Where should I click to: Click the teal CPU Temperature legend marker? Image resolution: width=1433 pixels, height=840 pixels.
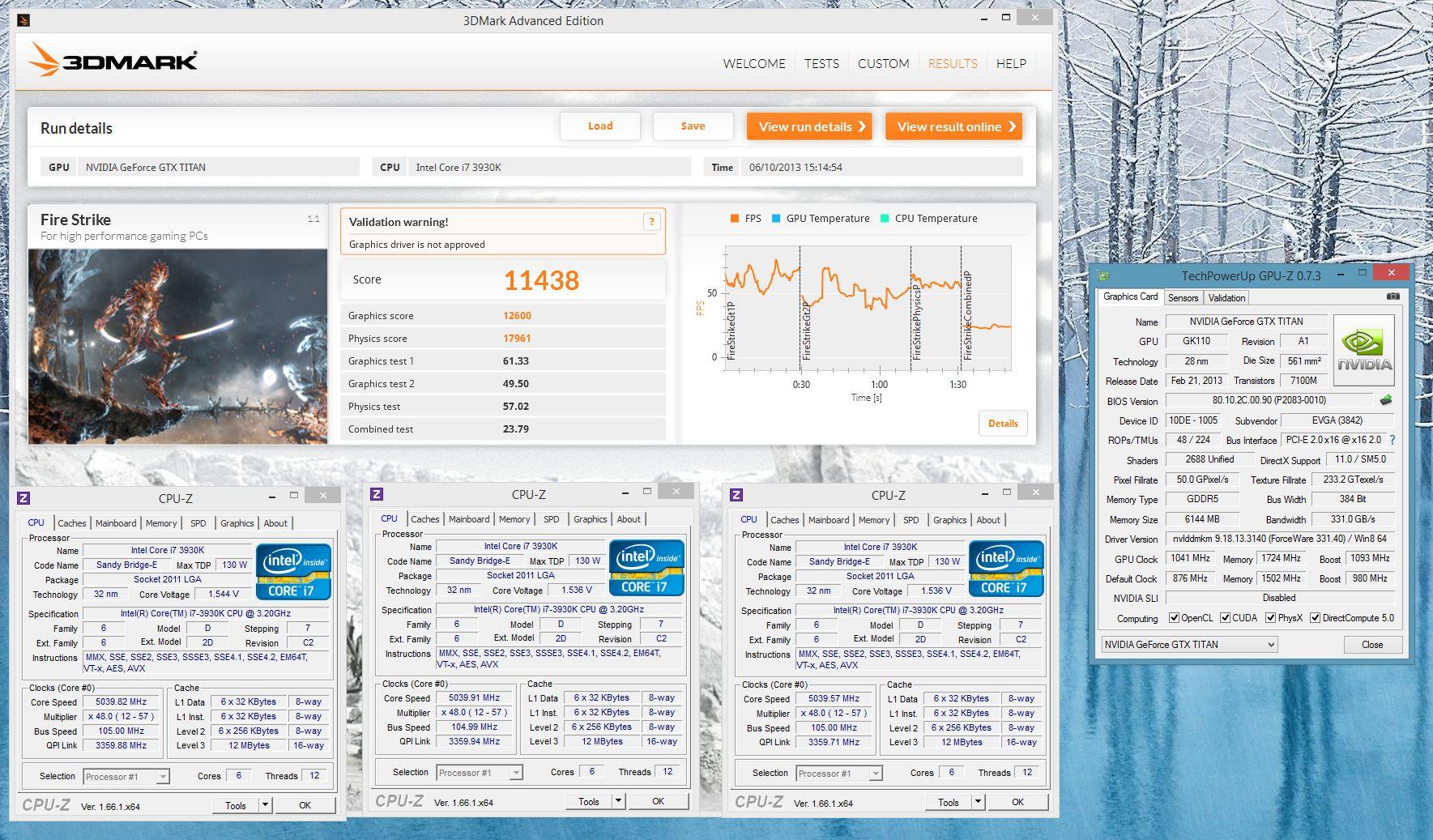[885, 219]
